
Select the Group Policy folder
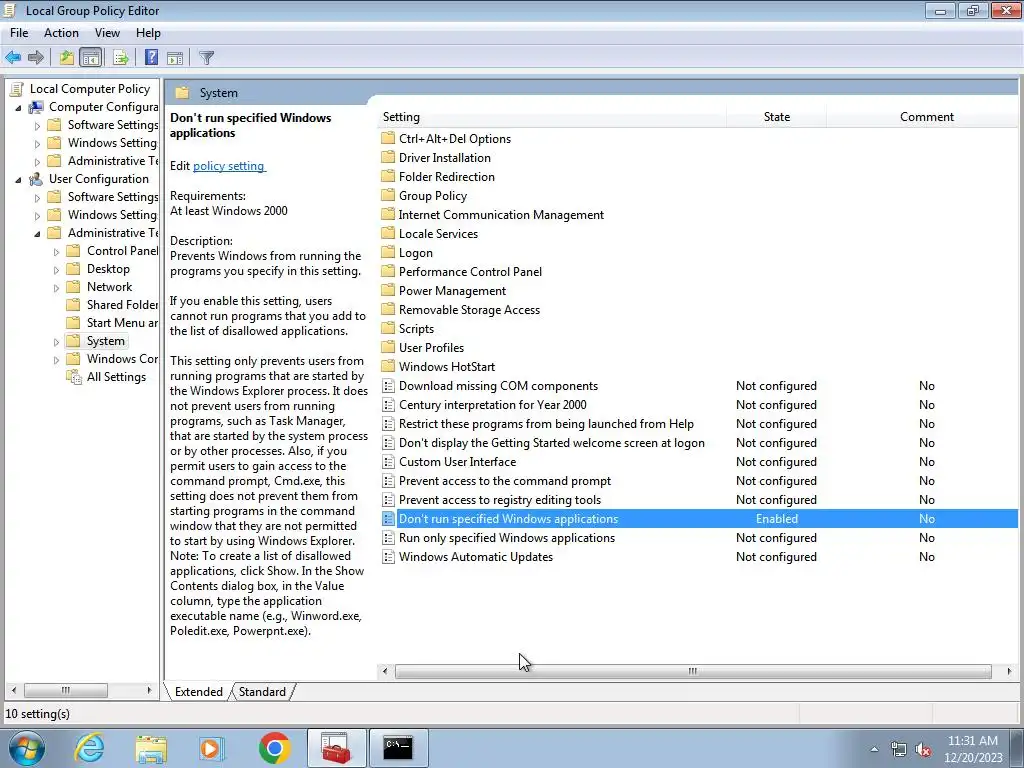432,195
